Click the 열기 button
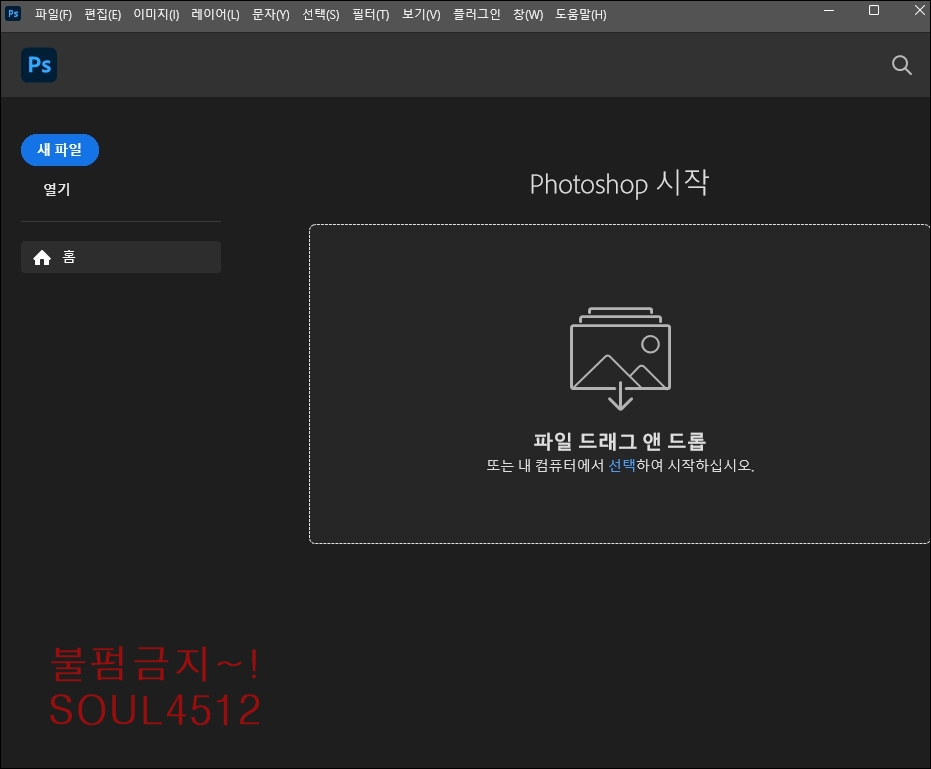This screenshot has height=769, width=931. tap(57, 189)
